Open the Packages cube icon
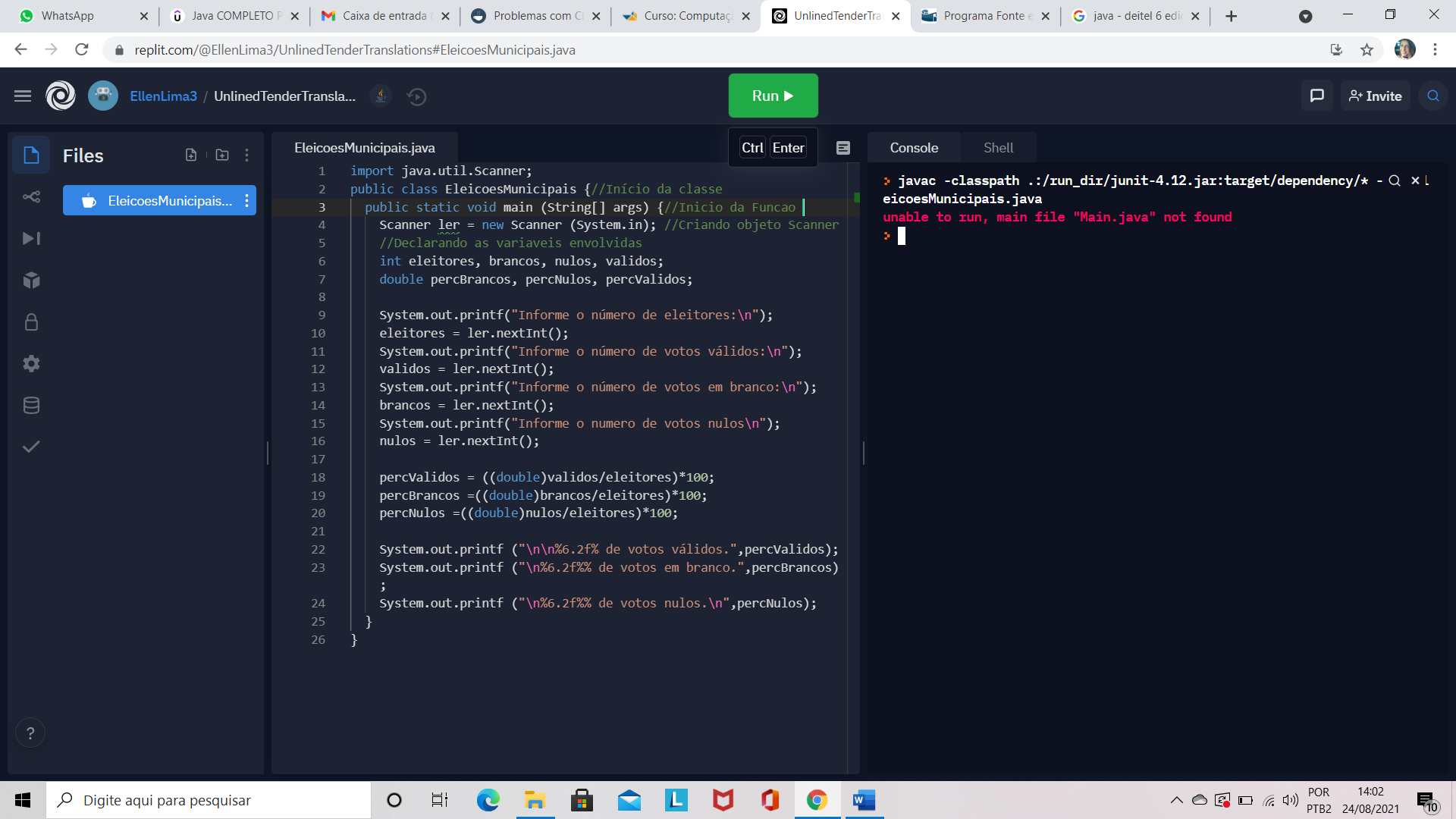 coord(31,281)
